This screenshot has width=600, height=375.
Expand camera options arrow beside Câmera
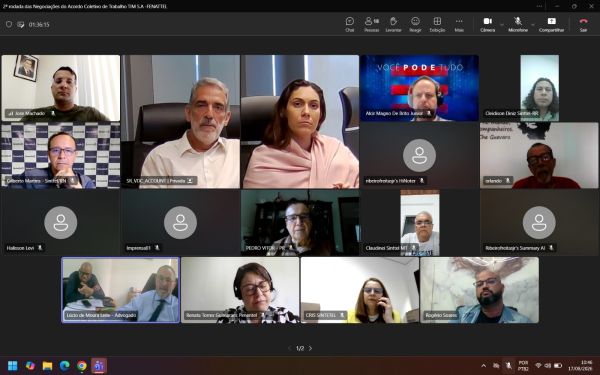click(x=502, y=24)
